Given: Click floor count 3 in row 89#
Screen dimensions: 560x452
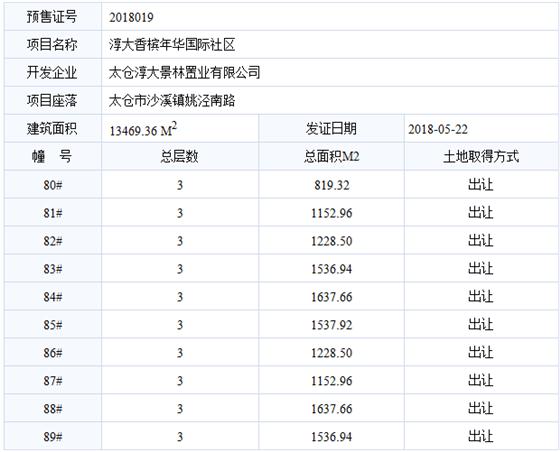Looking at the screenshot, I should pyautogui.click(x=180, y=437).
